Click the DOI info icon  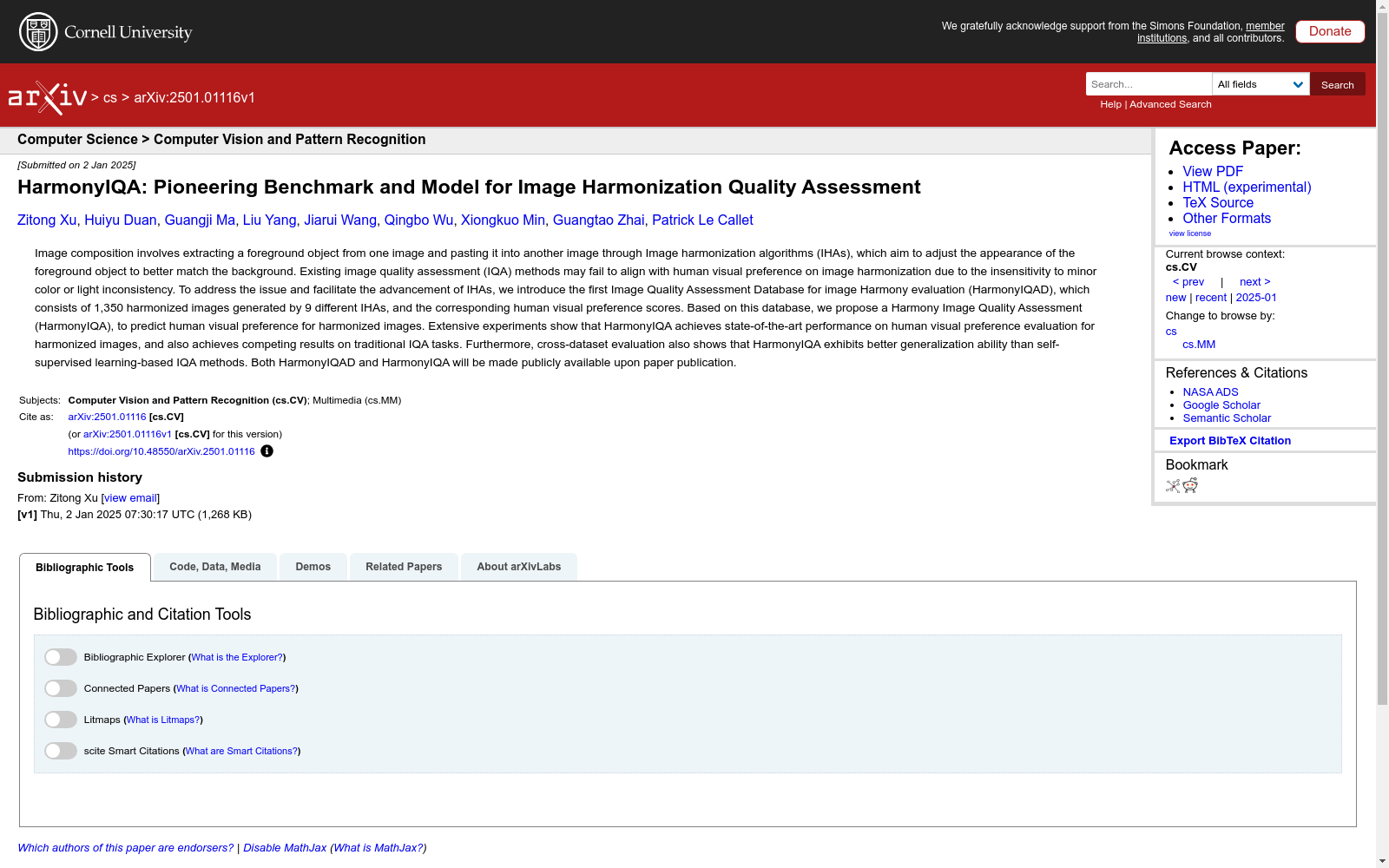tap(267, 451)
